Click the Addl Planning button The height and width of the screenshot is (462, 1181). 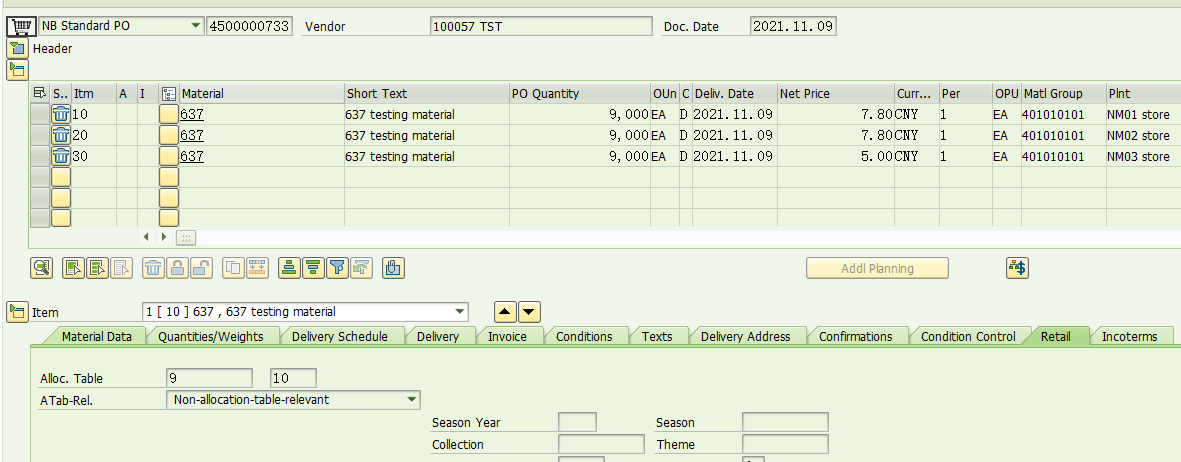click(877, 268)
